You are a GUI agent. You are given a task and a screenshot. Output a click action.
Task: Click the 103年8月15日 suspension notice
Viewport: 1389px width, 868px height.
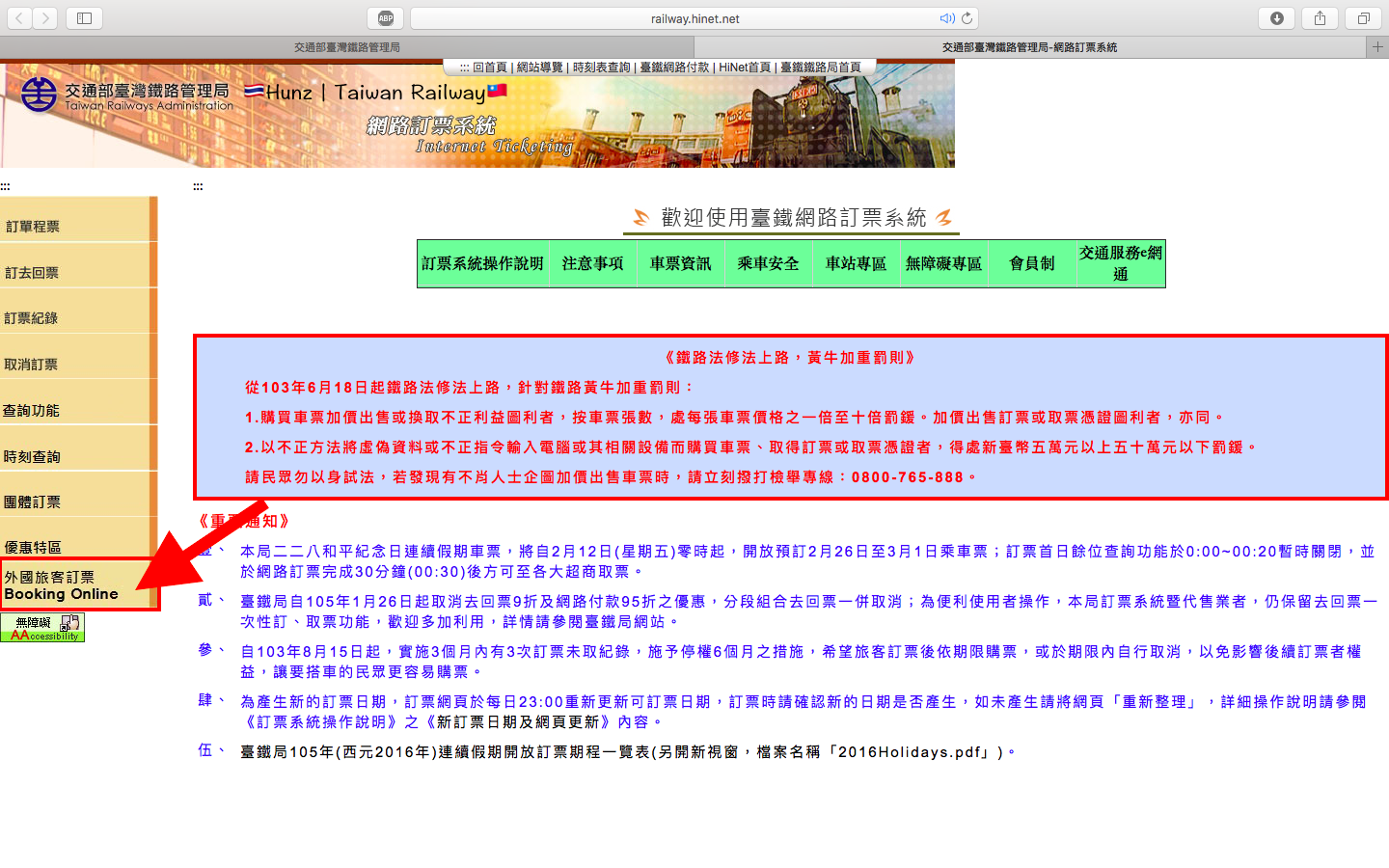(x=801, y=662)
